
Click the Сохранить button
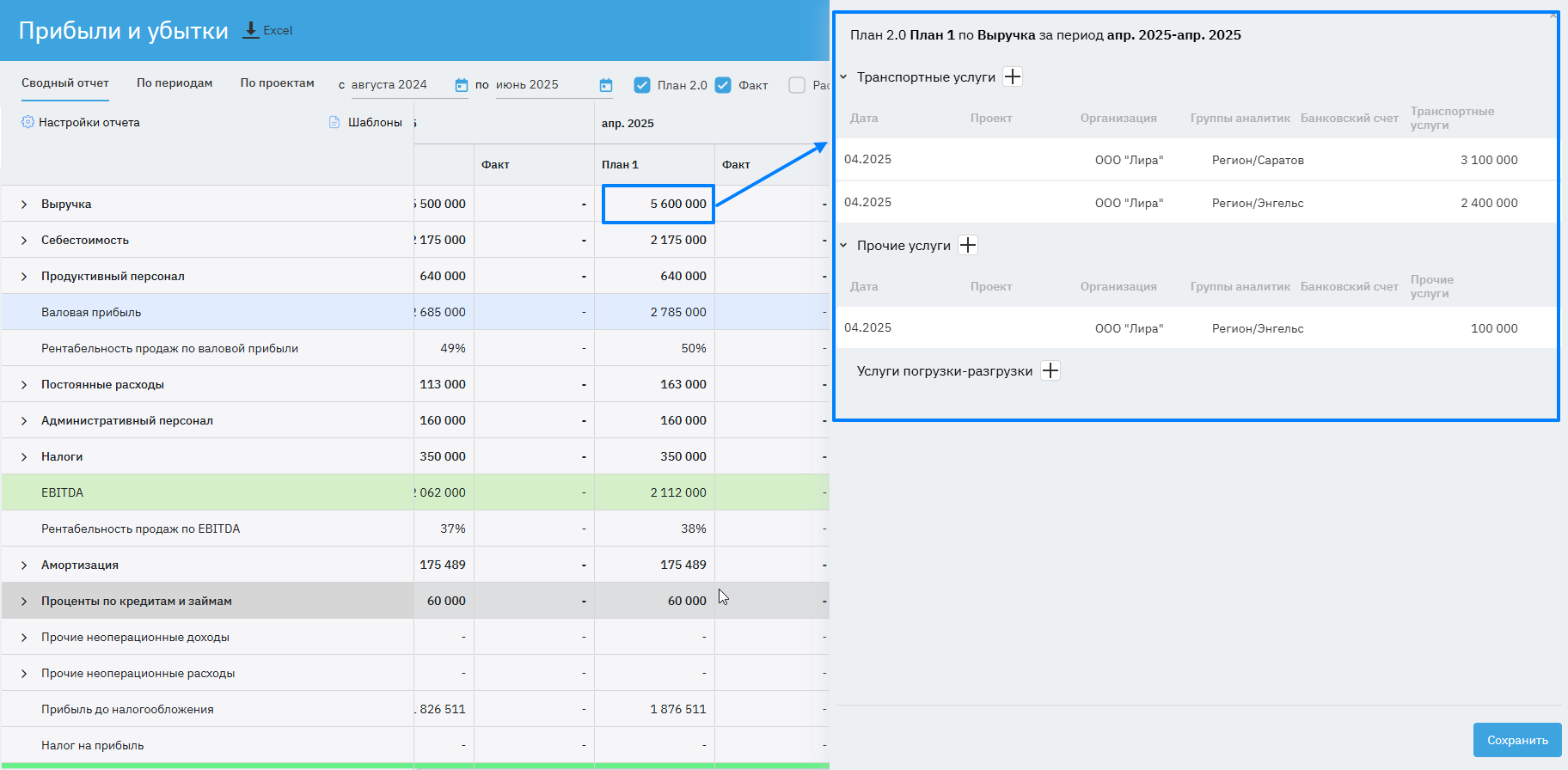click(x=1517, y=740)
